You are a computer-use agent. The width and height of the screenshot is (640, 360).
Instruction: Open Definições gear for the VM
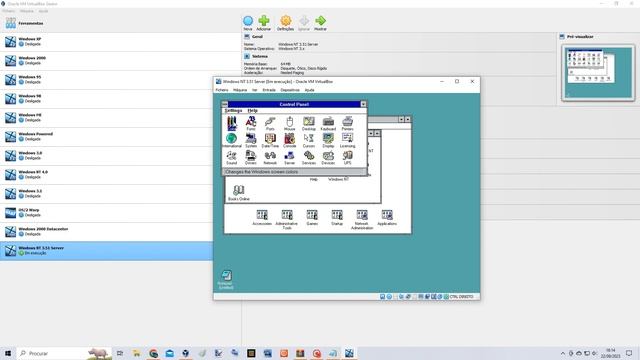(x=285, y=23)
